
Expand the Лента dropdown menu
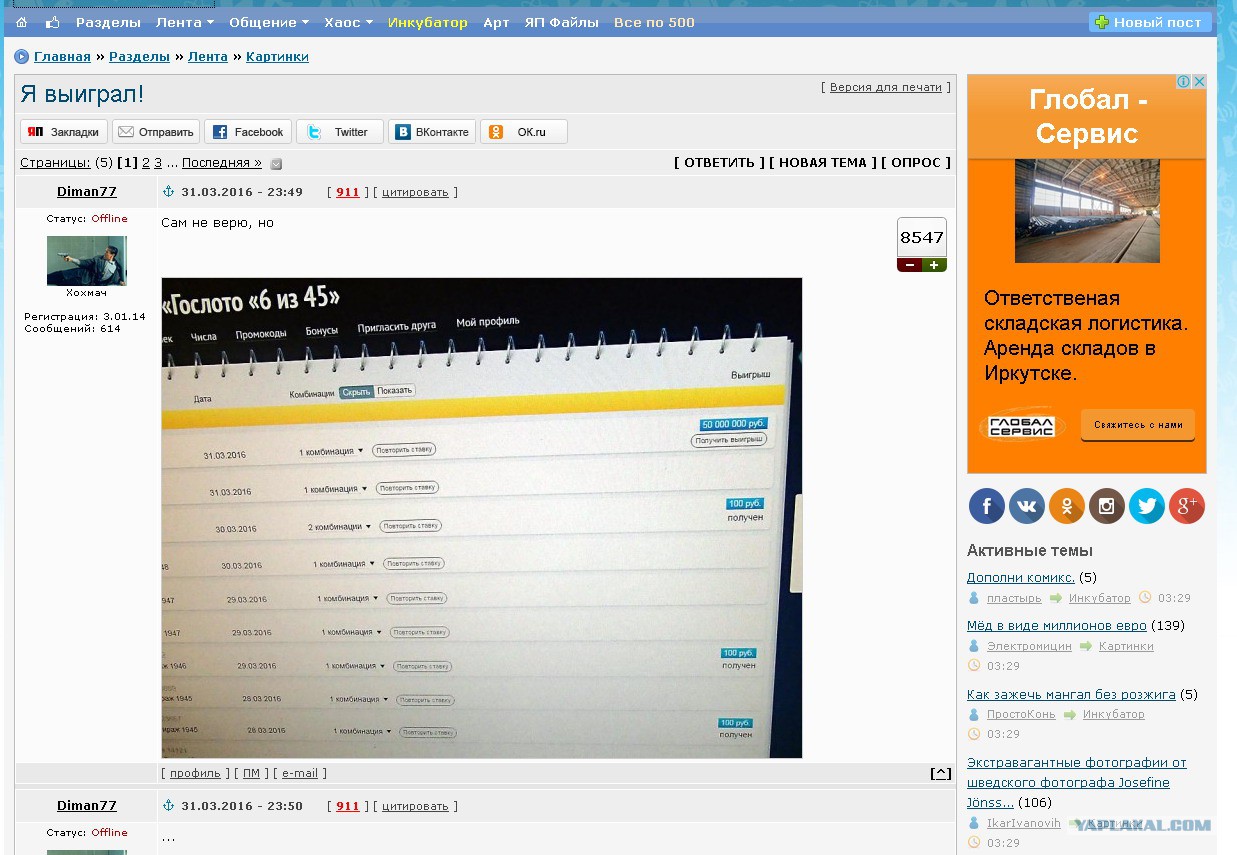click(185, 22)
